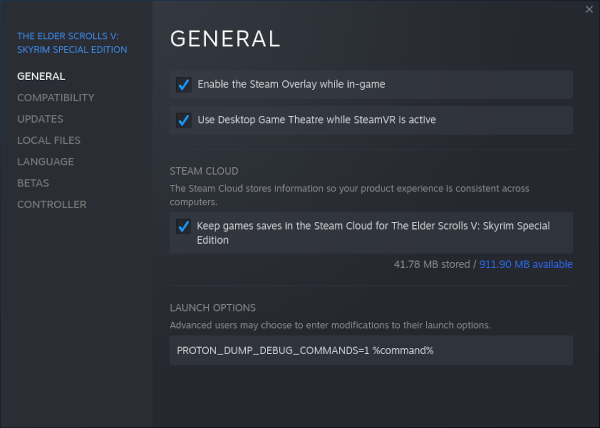Click the large GENERAL page heading
This screenshot has height=428, width=600.
coord(225,39)
